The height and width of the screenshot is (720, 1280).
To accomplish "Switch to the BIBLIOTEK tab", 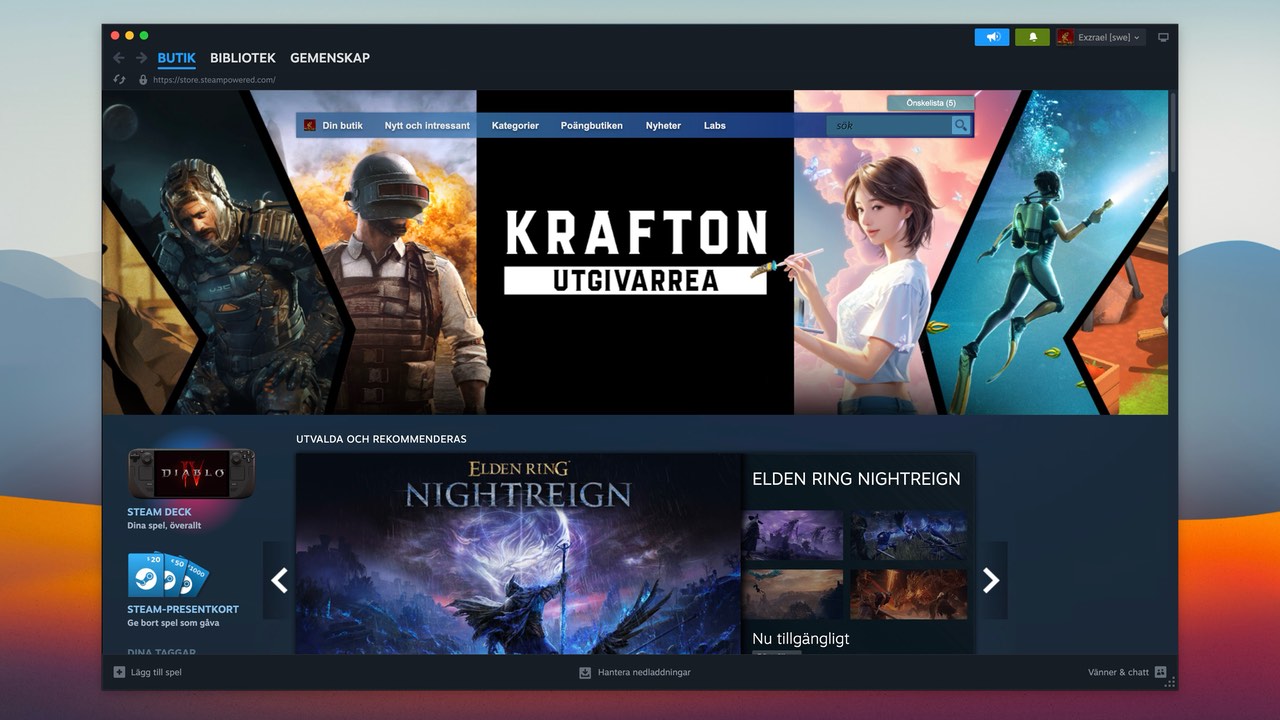I will [x=242, y=57].
